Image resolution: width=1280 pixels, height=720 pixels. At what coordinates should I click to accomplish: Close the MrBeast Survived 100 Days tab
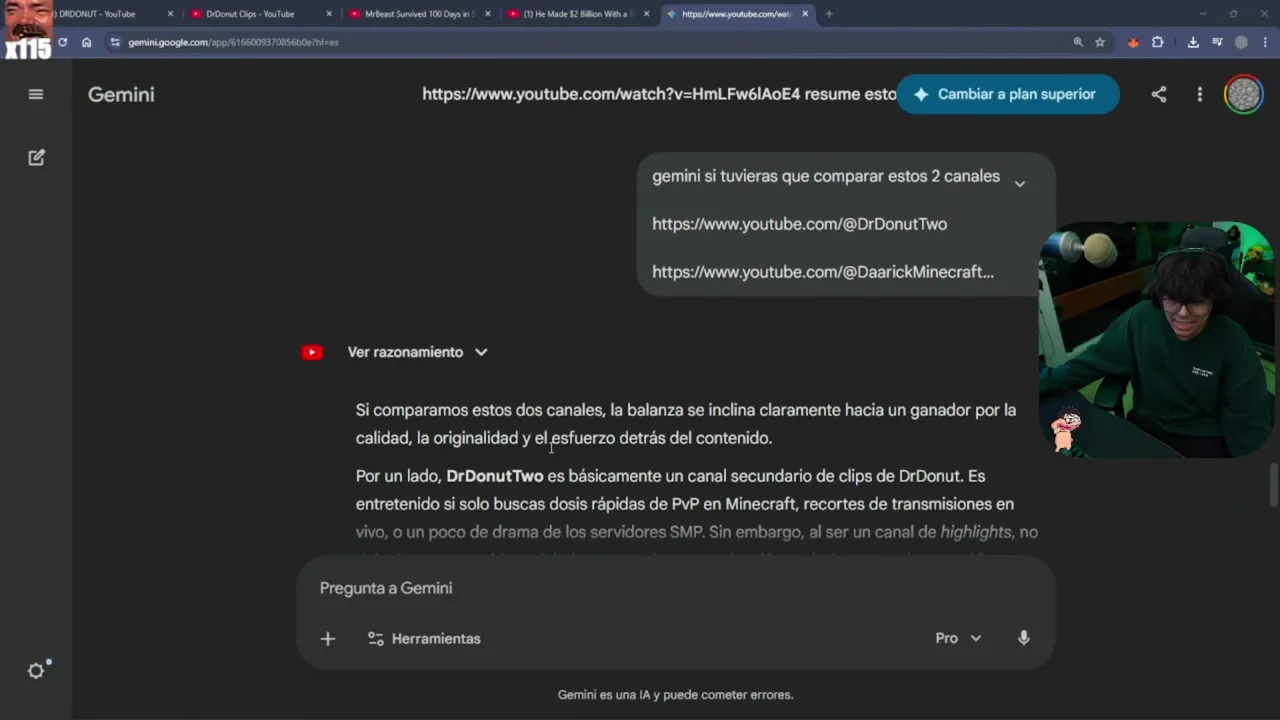pos(488,14)
